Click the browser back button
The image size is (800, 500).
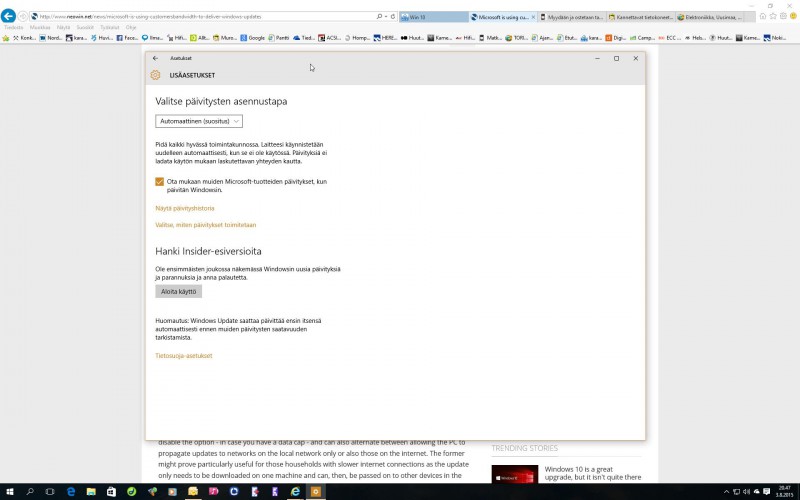(x=10, y=17)
